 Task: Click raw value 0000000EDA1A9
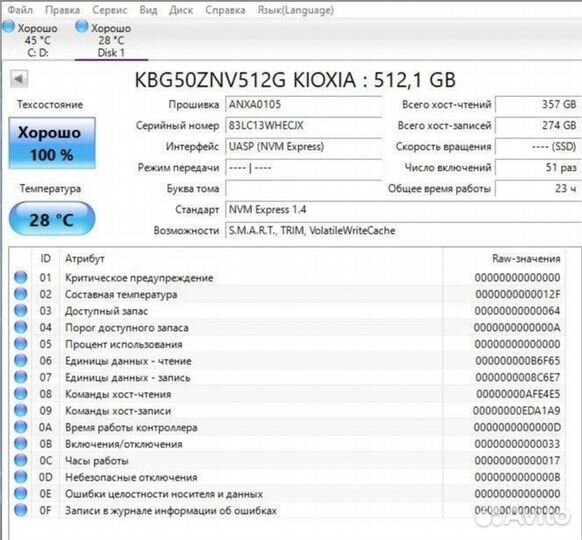517,411
